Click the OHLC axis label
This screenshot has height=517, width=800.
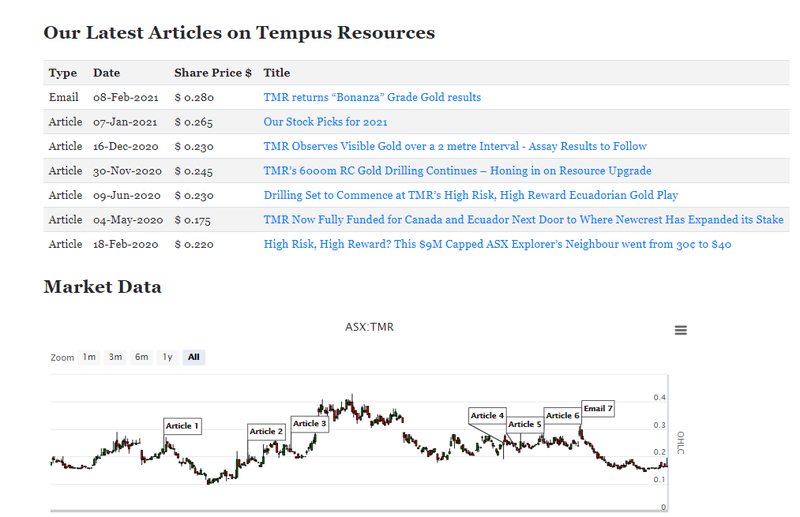(681, 442)
